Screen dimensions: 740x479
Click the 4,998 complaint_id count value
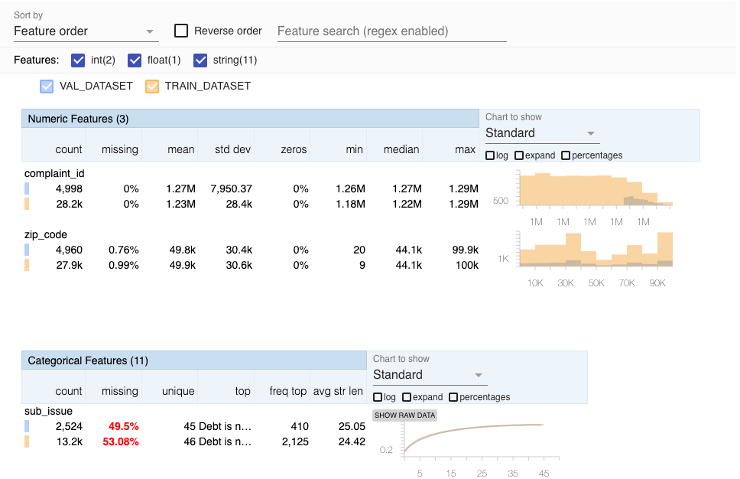[x=69, y=189]
